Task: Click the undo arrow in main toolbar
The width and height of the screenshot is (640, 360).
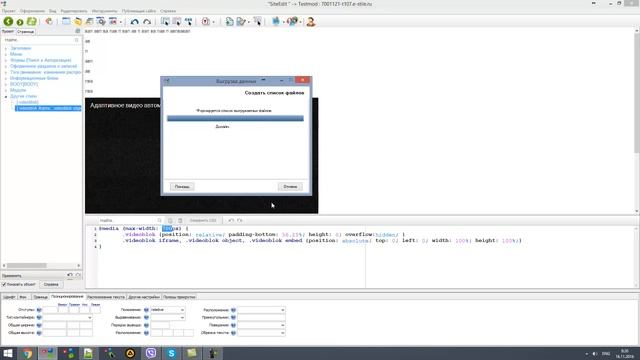Action: pyautogui.click(x=135, y=22)
